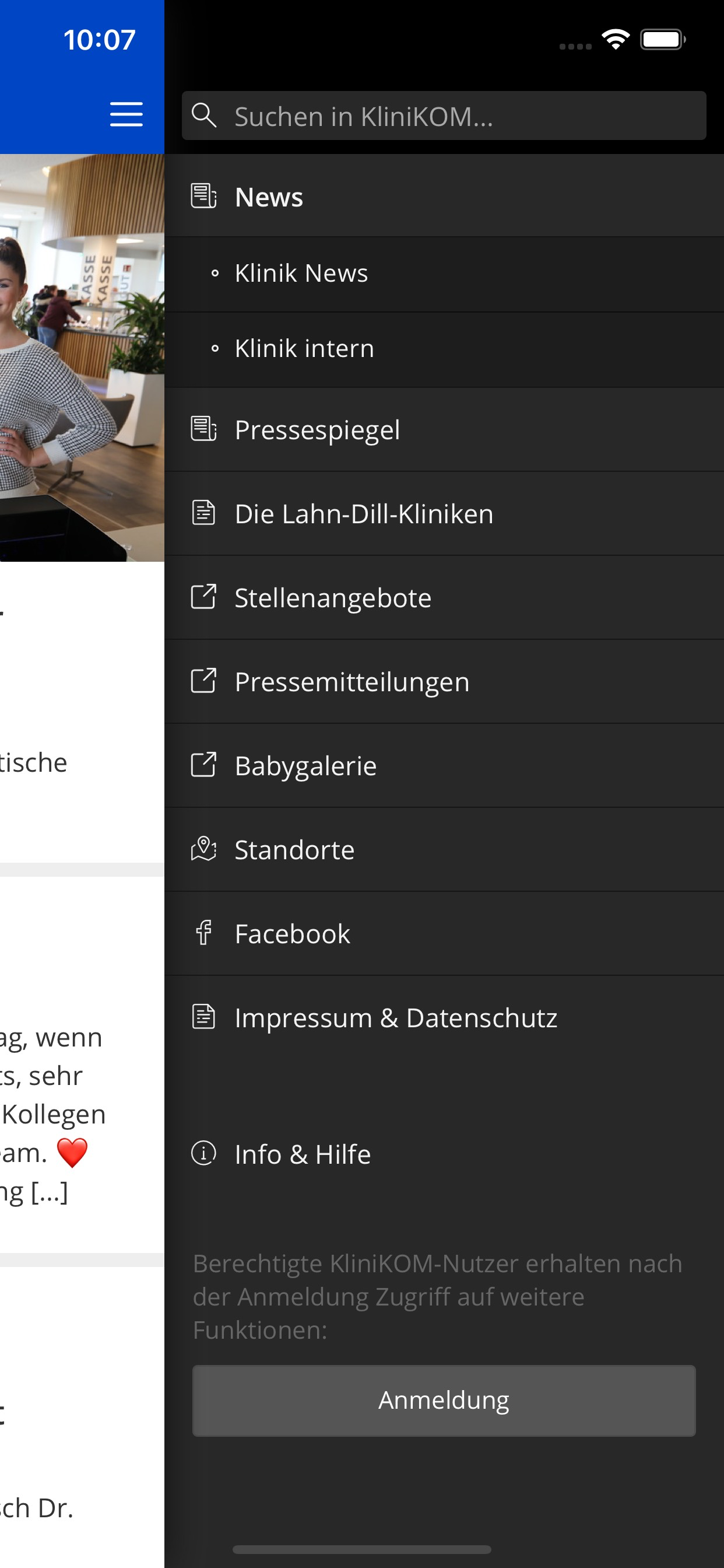Tap the Wi-Fi status icon
724x1568 pixels.
point(616,40)
